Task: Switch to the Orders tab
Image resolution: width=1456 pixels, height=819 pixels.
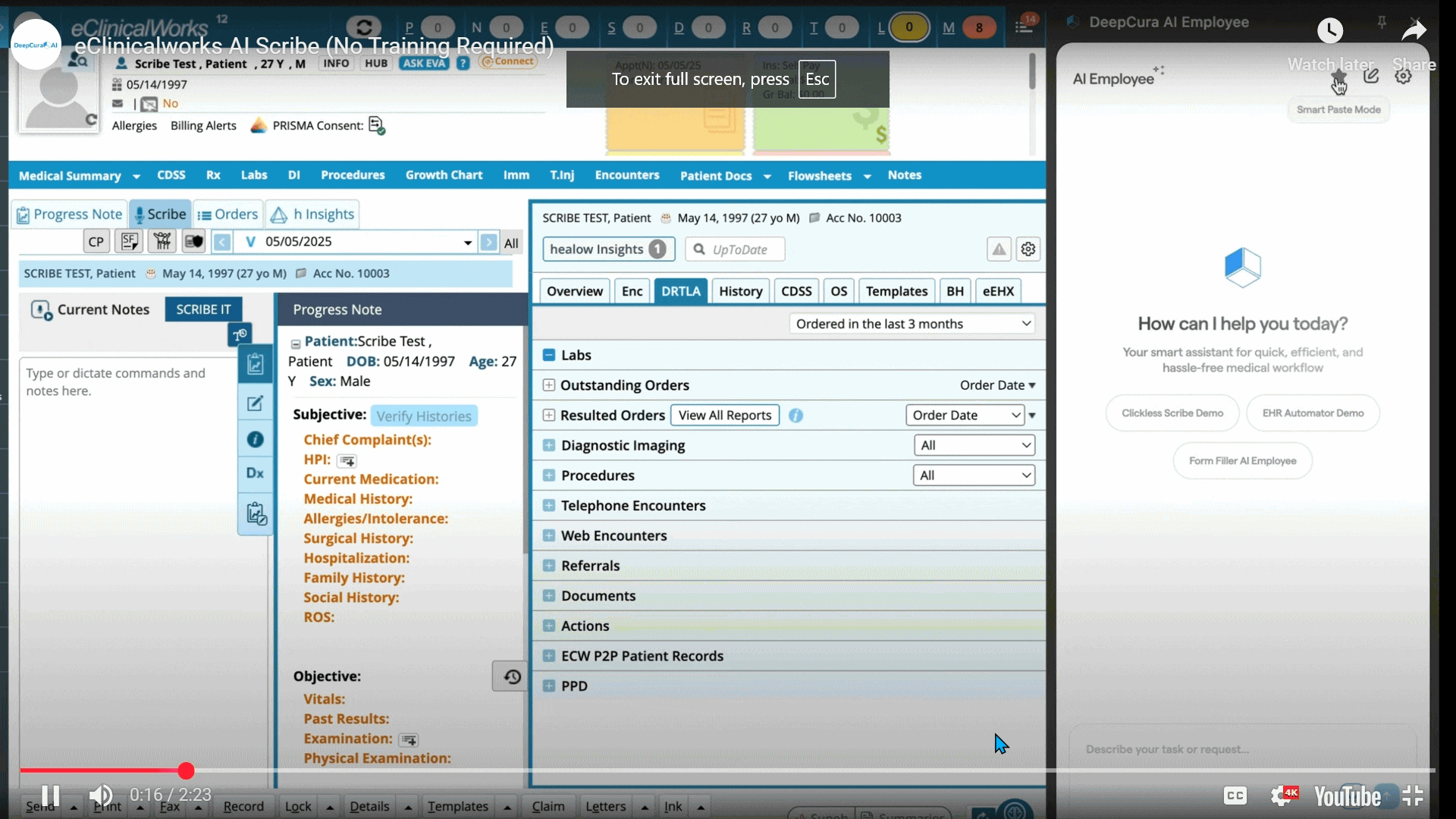Action: tap(227, 215)
